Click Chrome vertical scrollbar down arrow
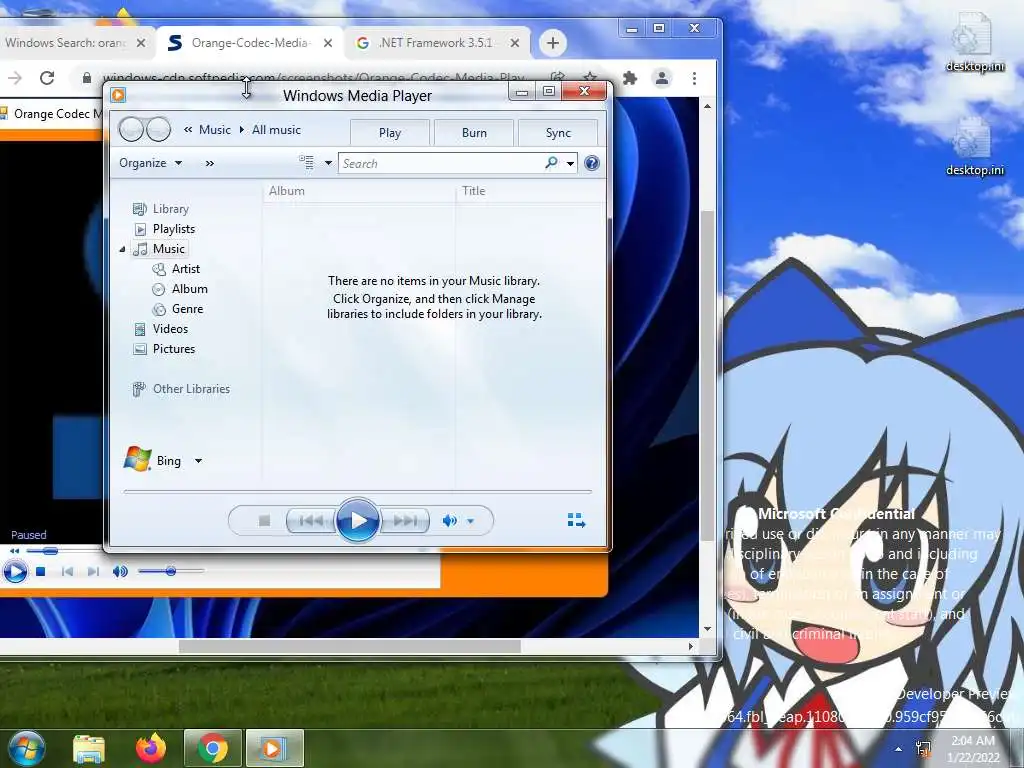 [x=707, y=629]
